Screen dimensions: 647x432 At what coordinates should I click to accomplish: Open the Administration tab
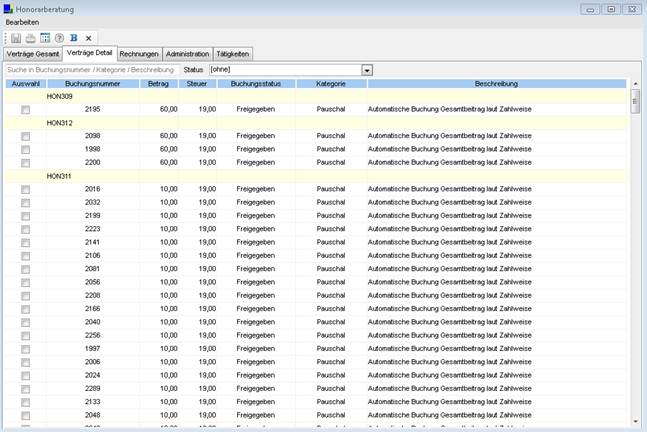tap(188, 54)
